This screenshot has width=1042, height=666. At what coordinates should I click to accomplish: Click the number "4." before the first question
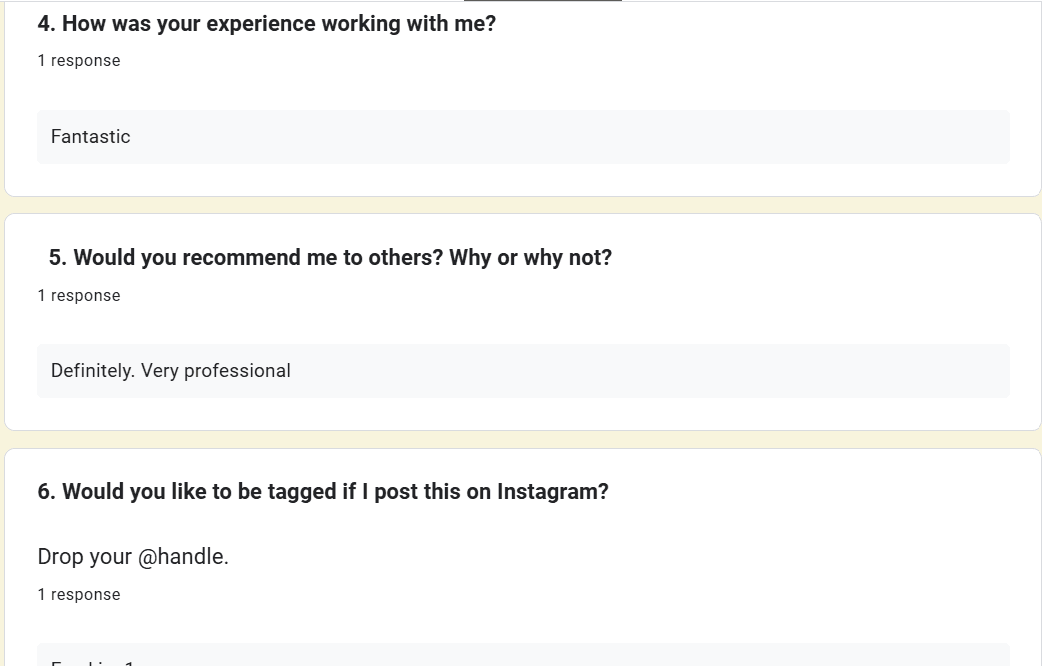[47, 24]
